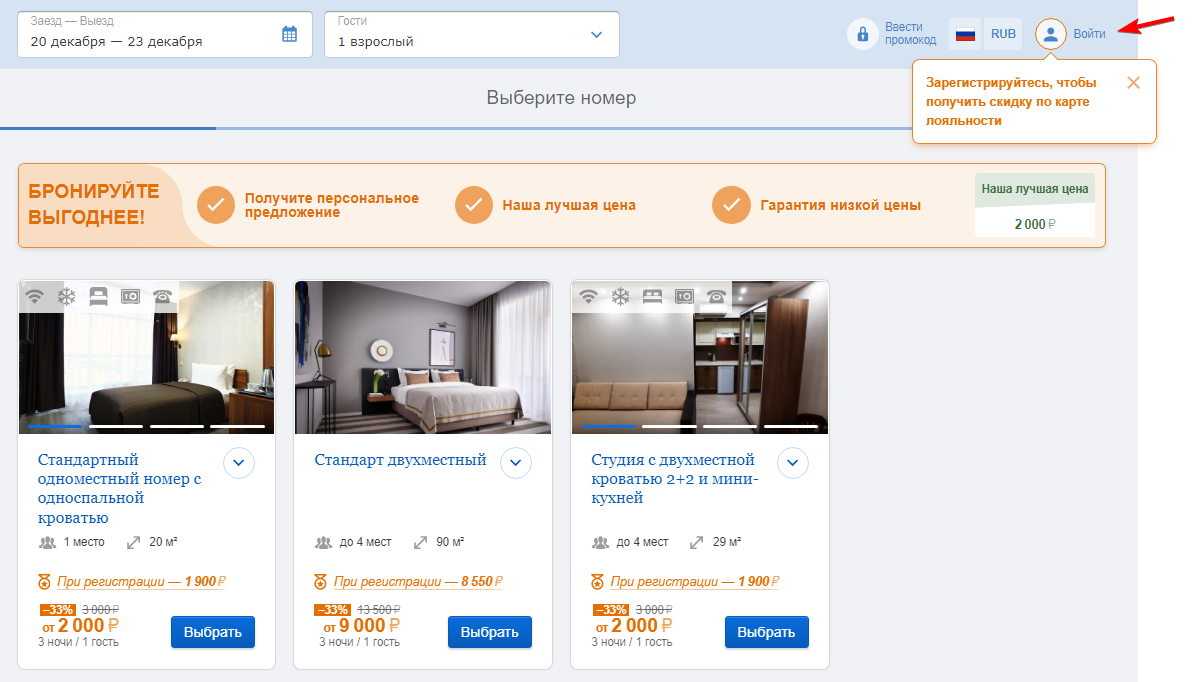This screenshot has height=682, width=1197.
Task: Close the loyalty card registration tooltip
Action: point(1133,83)
